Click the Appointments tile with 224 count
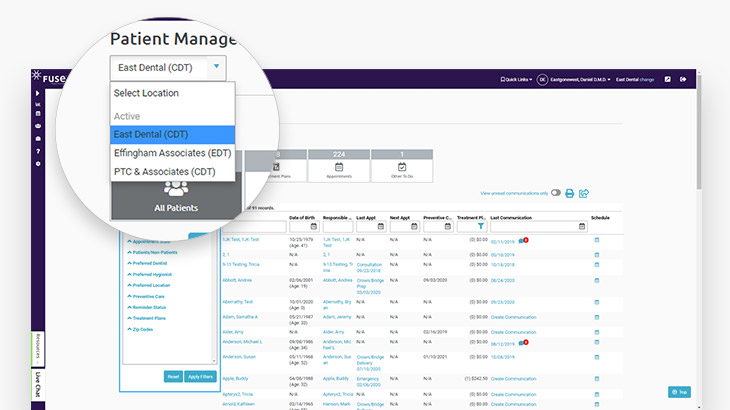The height and width of the screenshot is (410, 730). click(339, 166)
